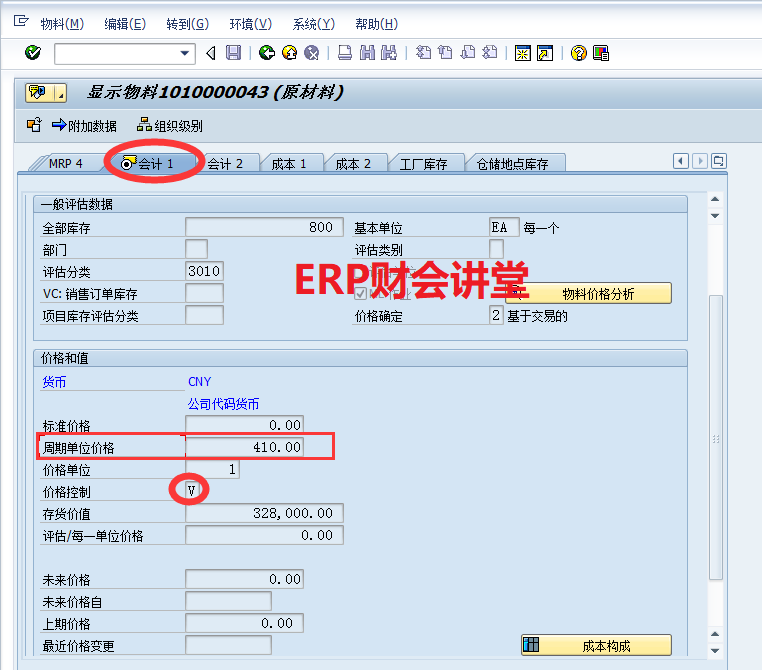
Task: Click the green Enter checkmark icon
Action: [x=32, y=53]
